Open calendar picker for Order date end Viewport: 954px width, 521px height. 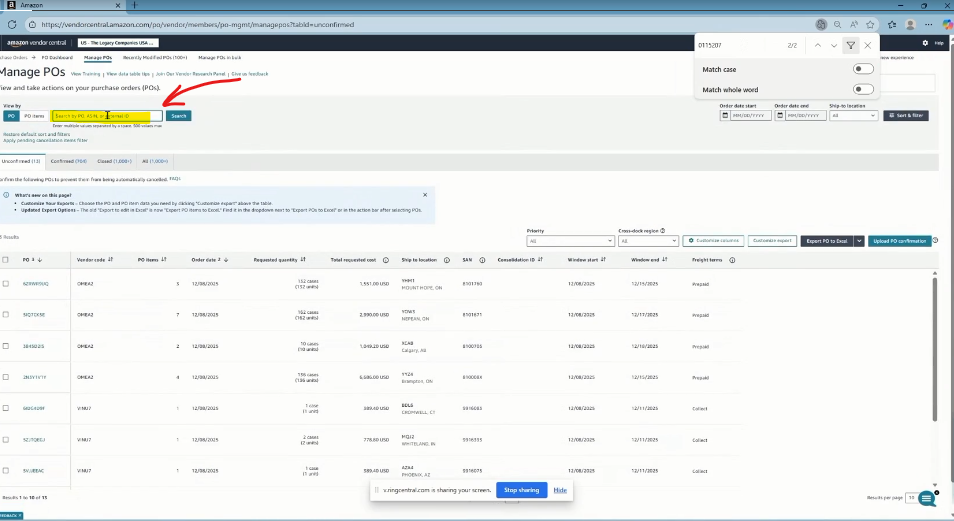coord(779,115)
